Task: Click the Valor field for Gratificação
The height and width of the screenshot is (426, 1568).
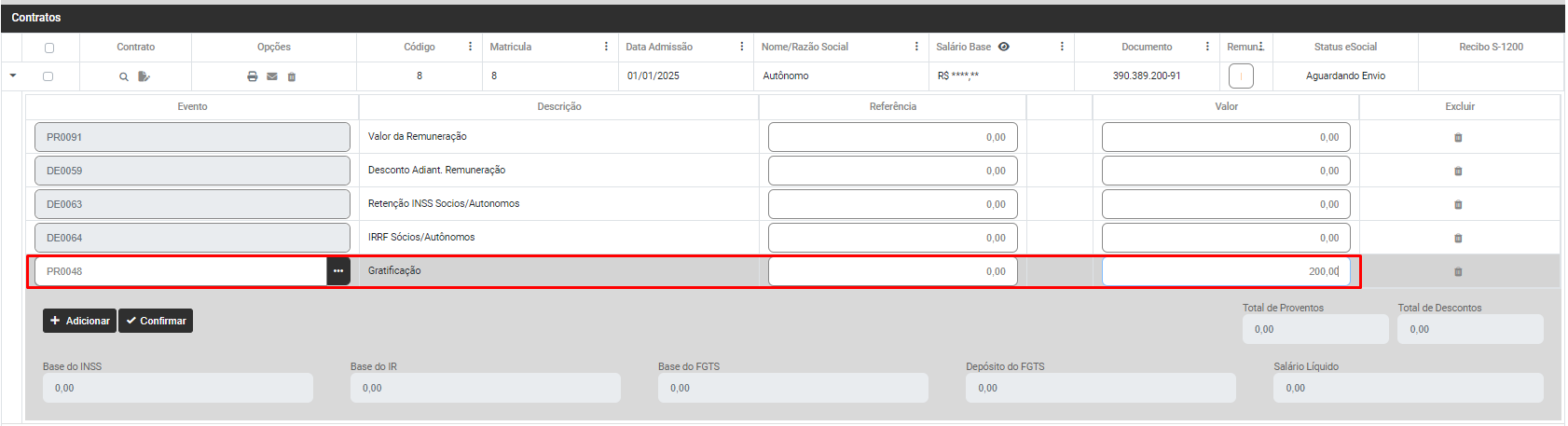Action: point(1225,271)
